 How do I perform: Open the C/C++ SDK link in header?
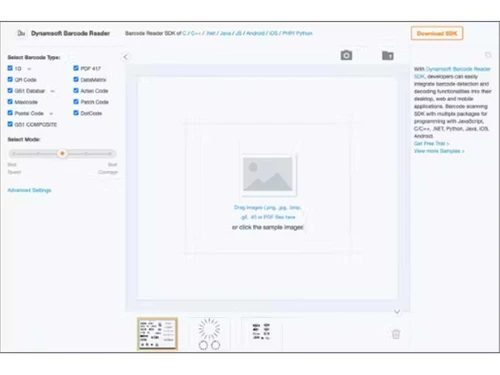click(192, 33)
